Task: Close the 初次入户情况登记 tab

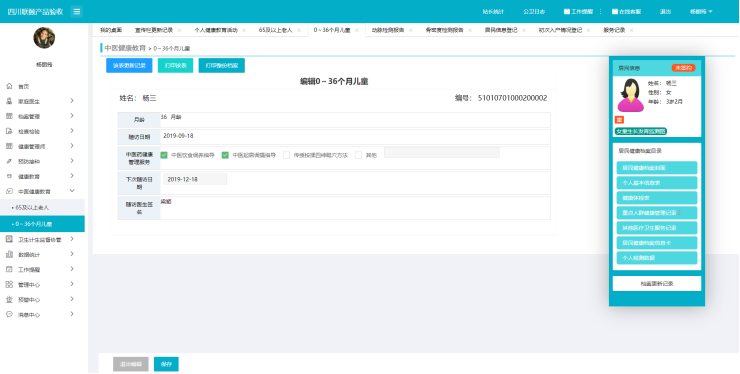Action: (589, 30)
